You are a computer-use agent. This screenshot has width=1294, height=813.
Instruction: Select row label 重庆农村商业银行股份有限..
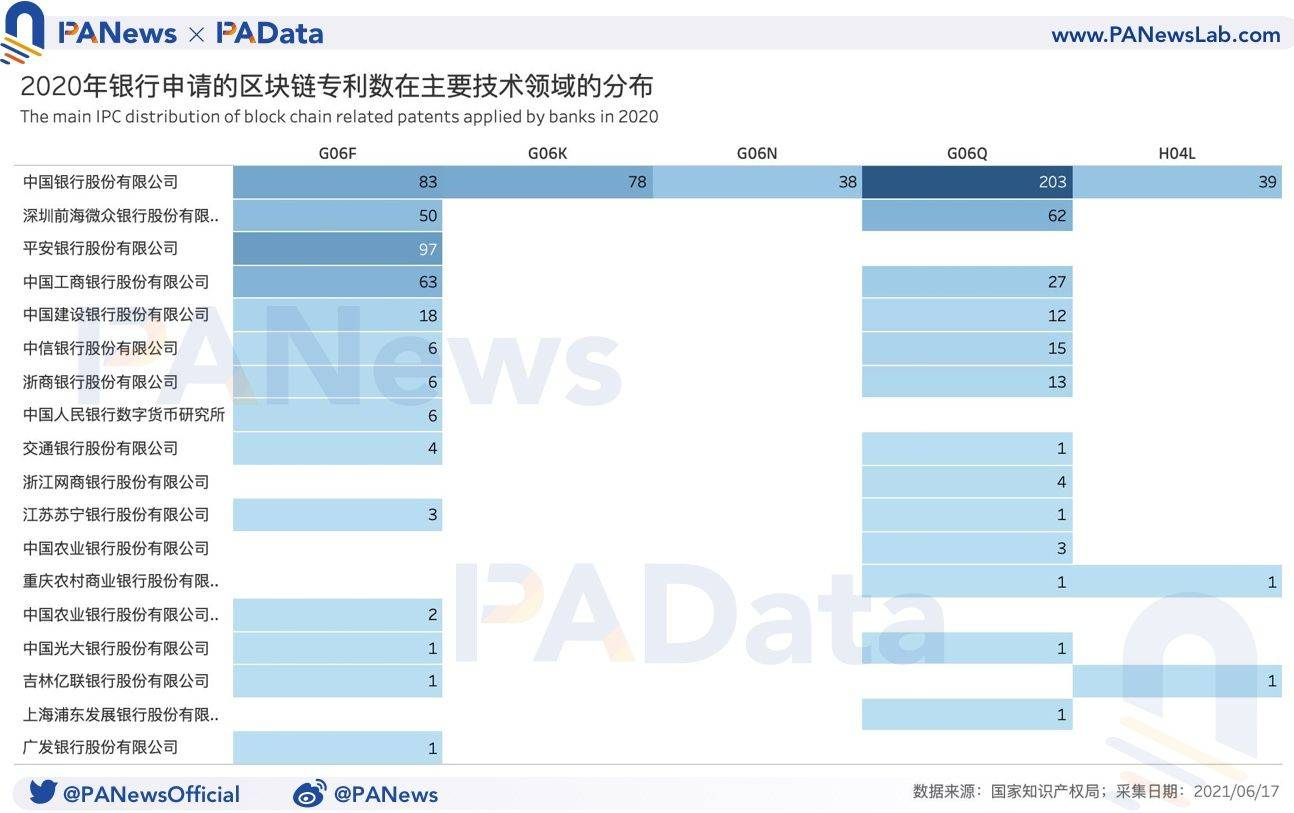(121, 581)
